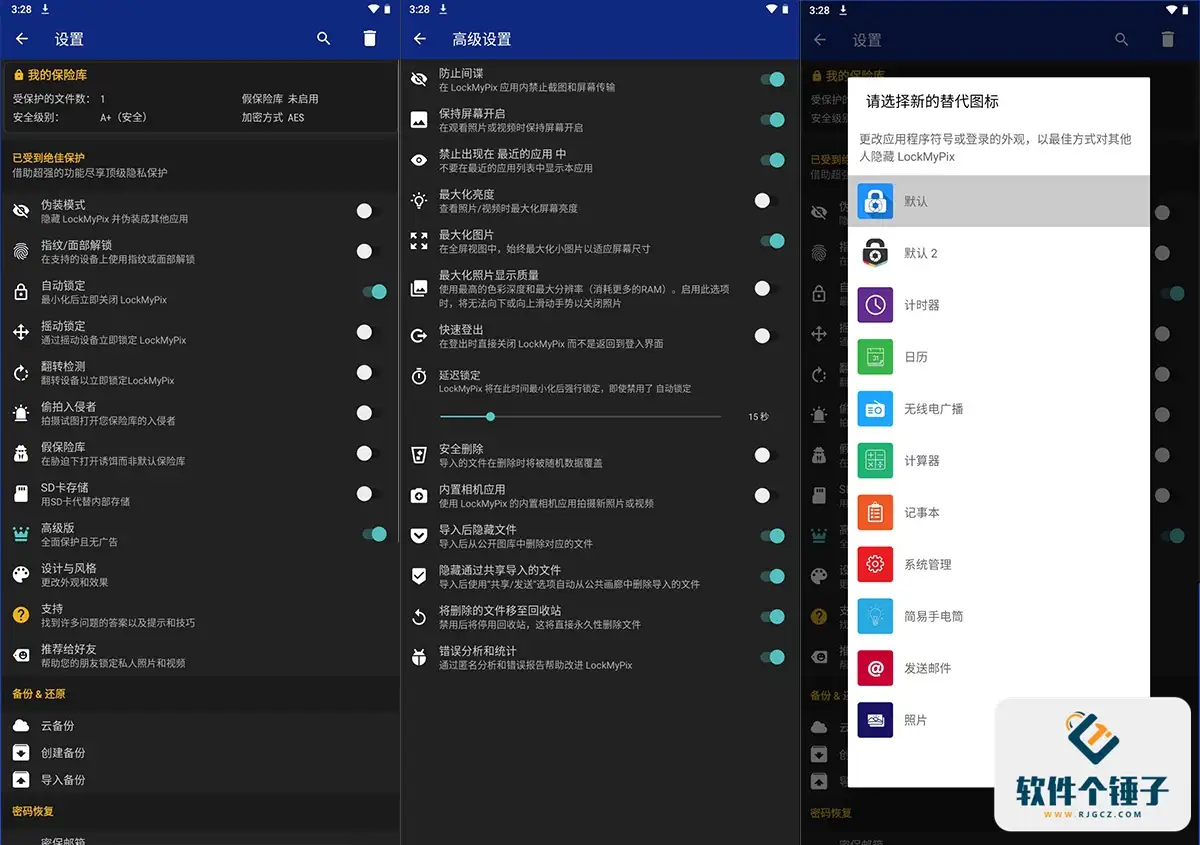Tap the question mark icon for 支持
The image size is (1200, 845).
21,615
